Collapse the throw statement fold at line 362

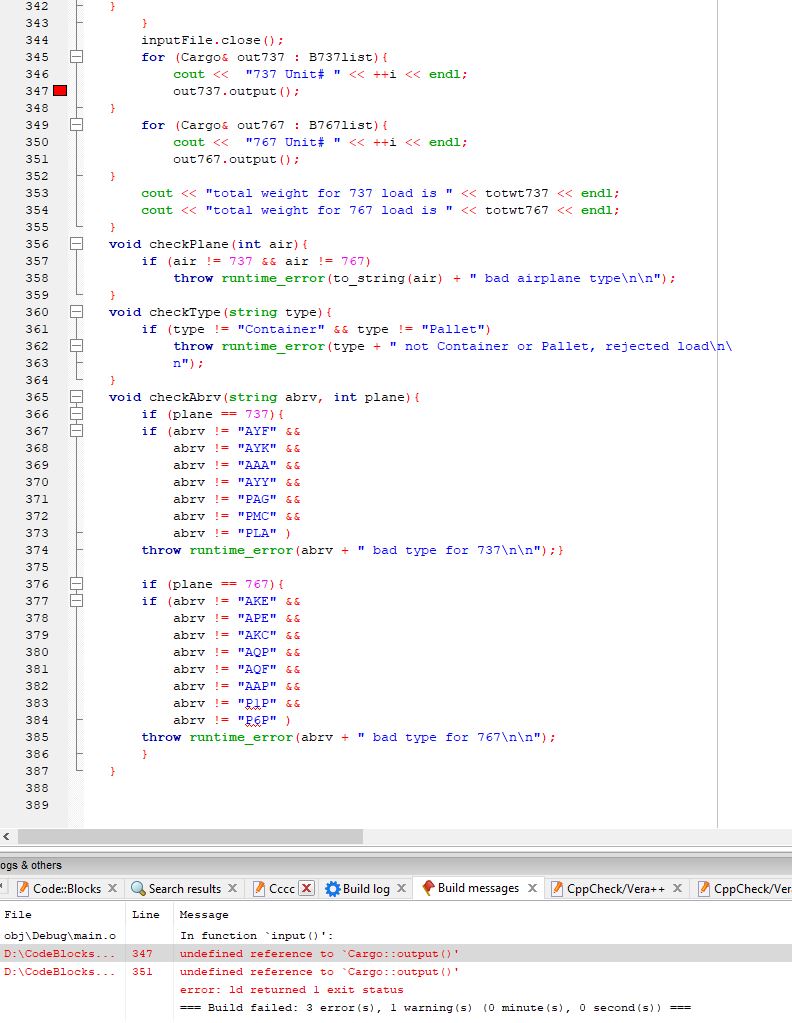tap(76, 346)
